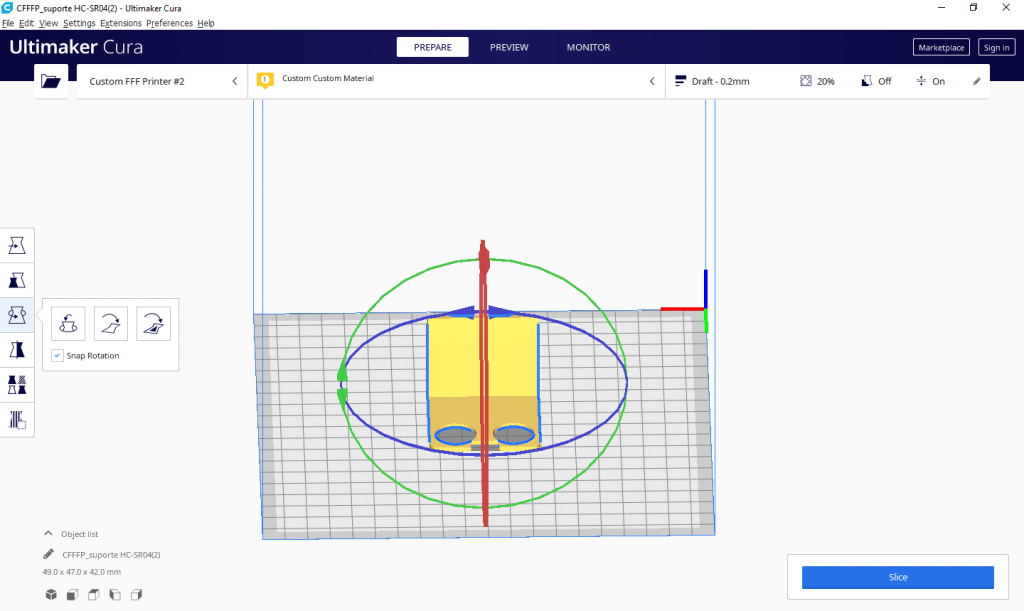Click the 20% infill value
This screenshot has width=1024, height=611.
pyautogui.click(x=825, y=82)
